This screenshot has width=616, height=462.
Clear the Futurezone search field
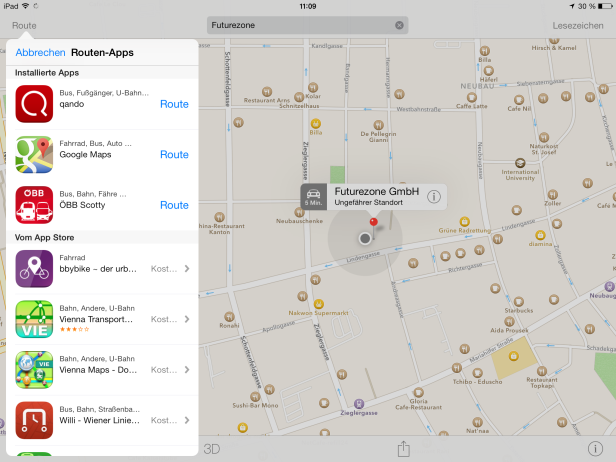[399, 25]
